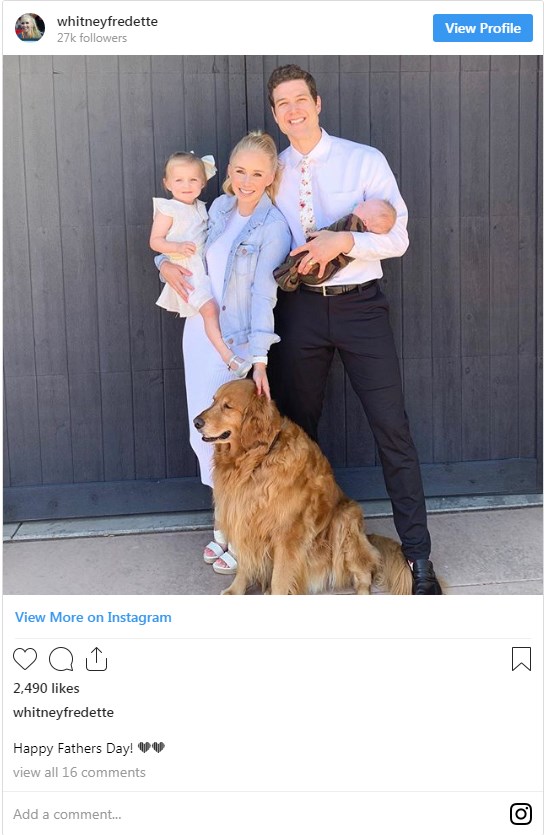Tap the share upload arrow icon
544x835 pixels.
tap(96, 659)
